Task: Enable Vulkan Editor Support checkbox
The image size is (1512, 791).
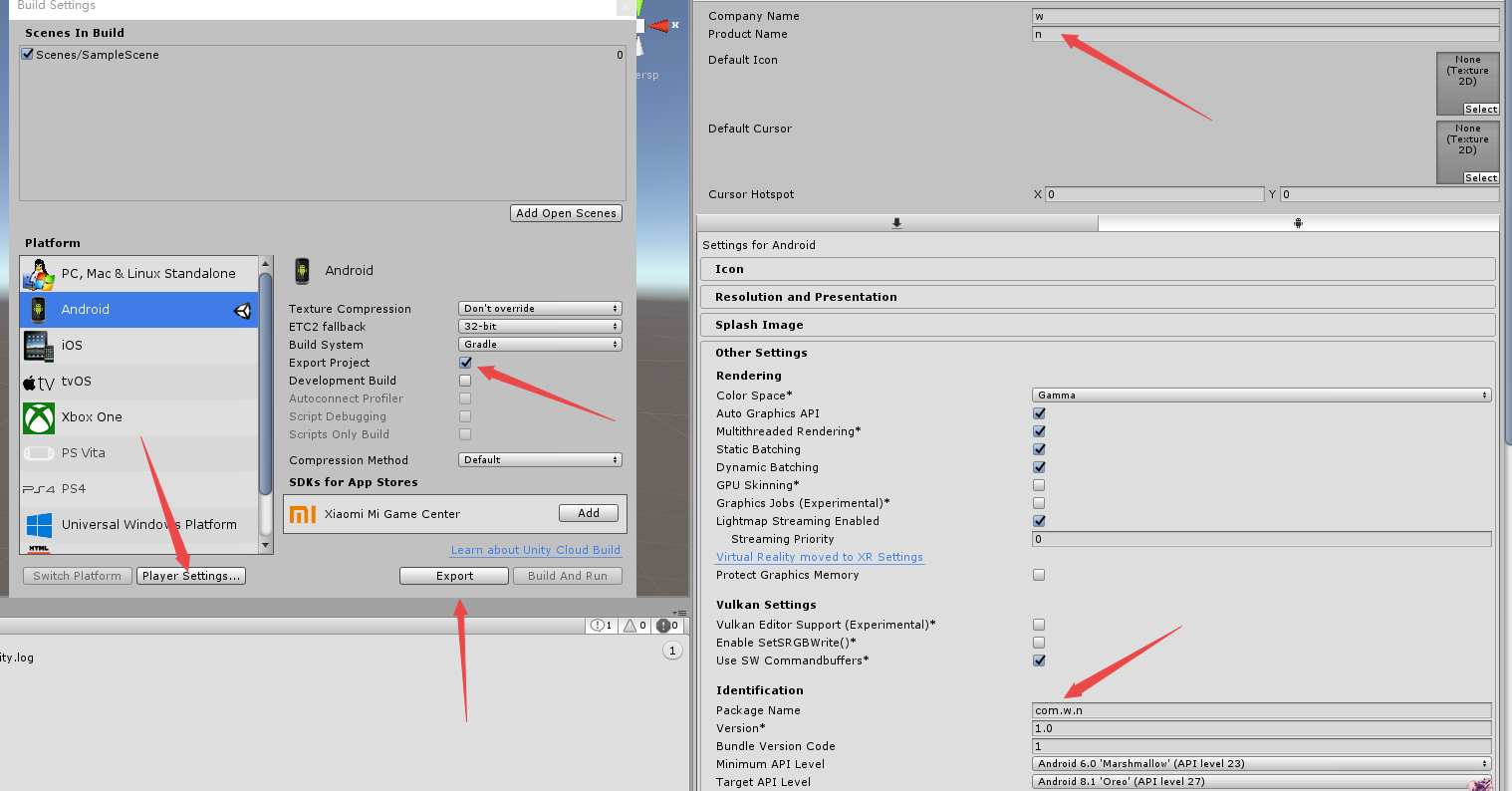Action: click(1039, 625)
